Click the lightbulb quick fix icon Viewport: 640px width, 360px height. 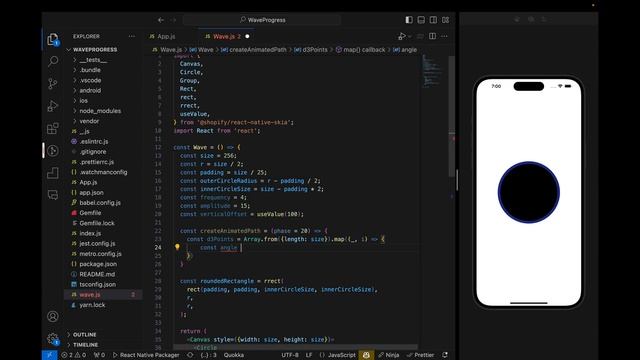click(177, 247)
